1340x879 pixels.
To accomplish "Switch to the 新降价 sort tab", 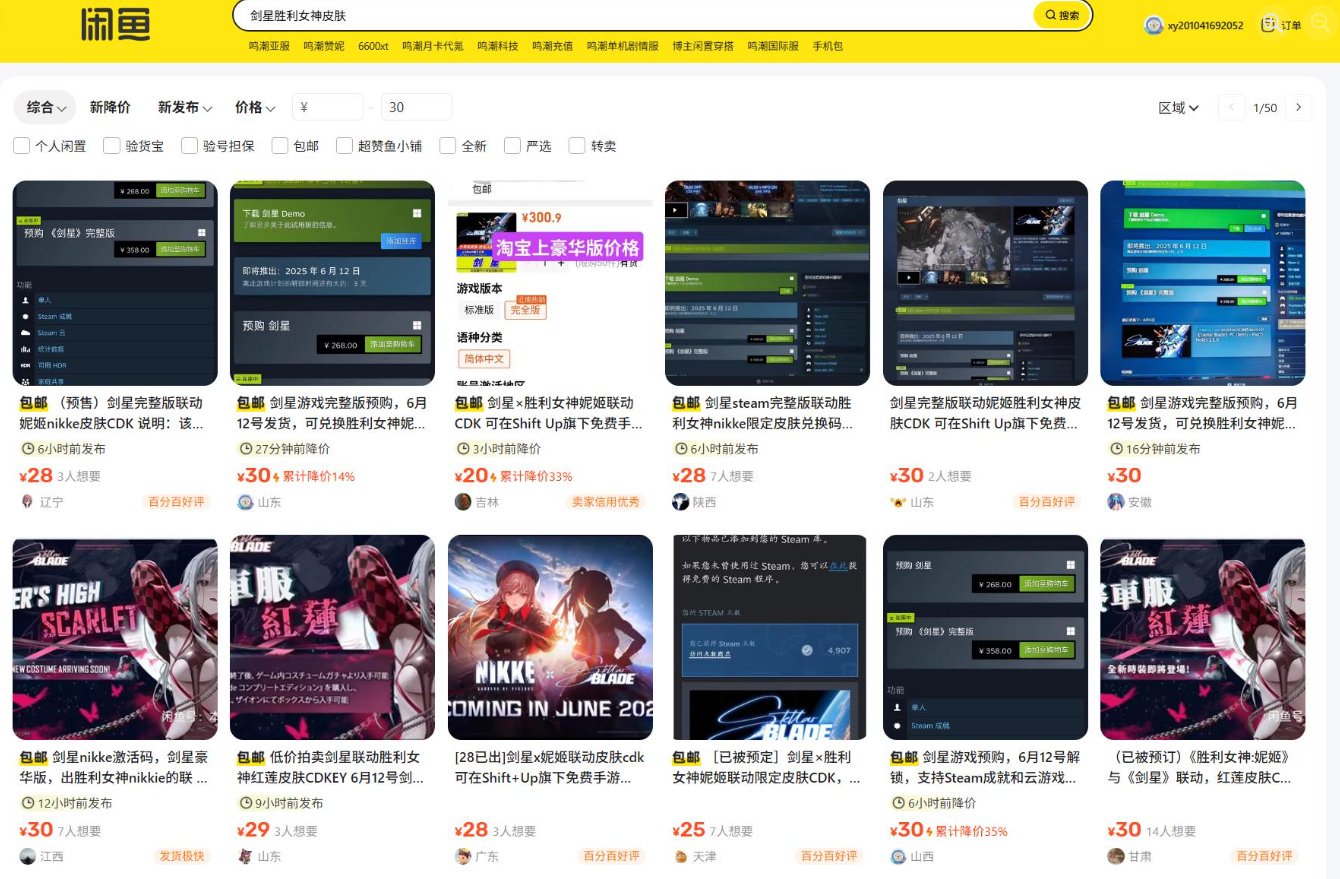I will 110,107.
